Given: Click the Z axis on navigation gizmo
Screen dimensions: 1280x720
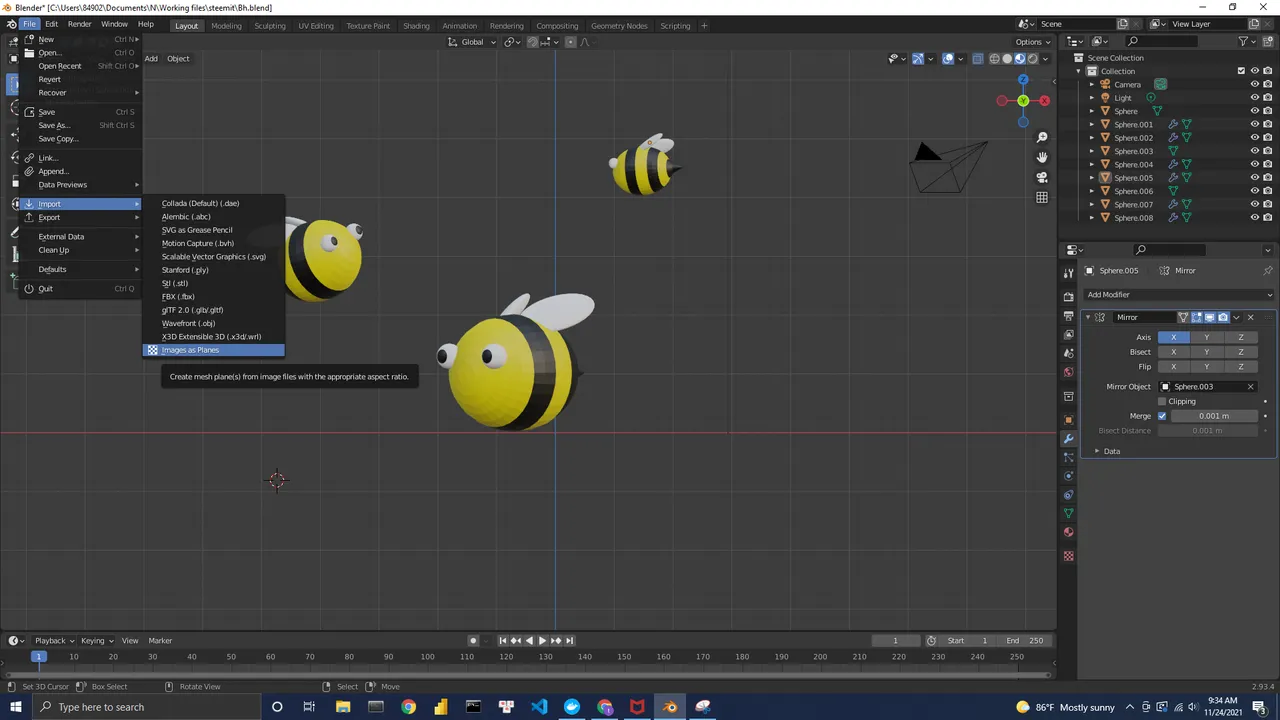Looking at the screenshot, I should 1022,79.
